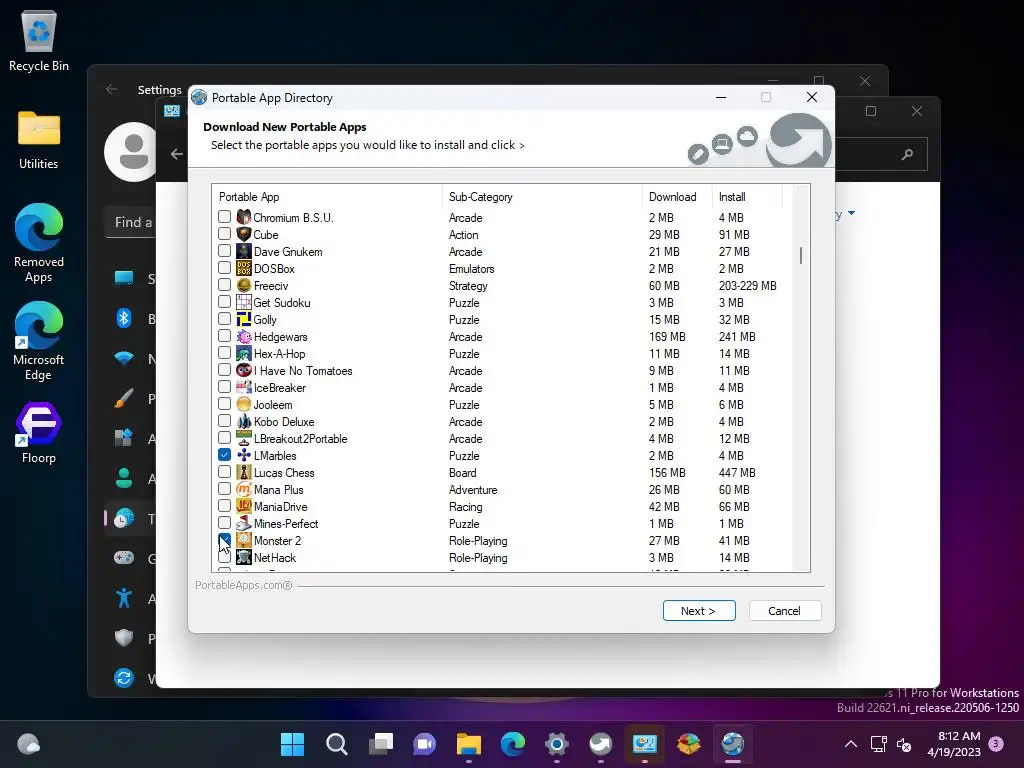1024x768 pixels.
Task: Click the Mana Plus app icon
Action: [x=244, y=489]
